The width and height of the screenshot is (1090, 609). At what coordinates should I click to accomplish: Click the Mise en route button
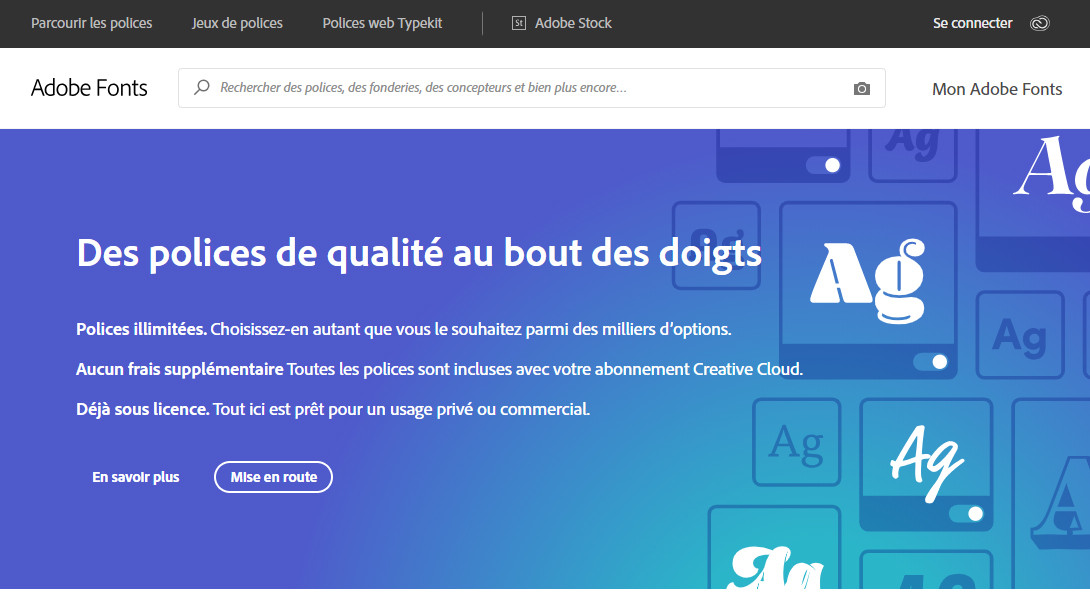(273, 477)
